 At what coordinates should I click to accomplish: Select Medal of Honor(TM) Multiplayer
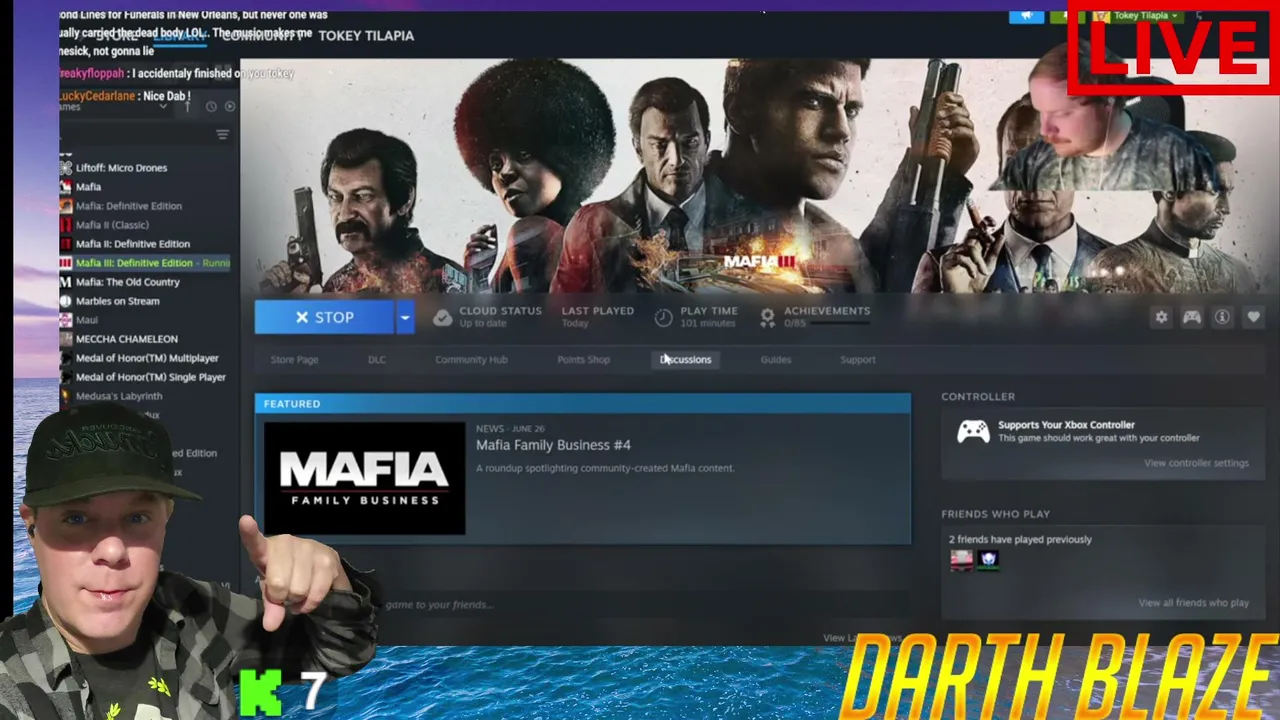click(147, 358)
